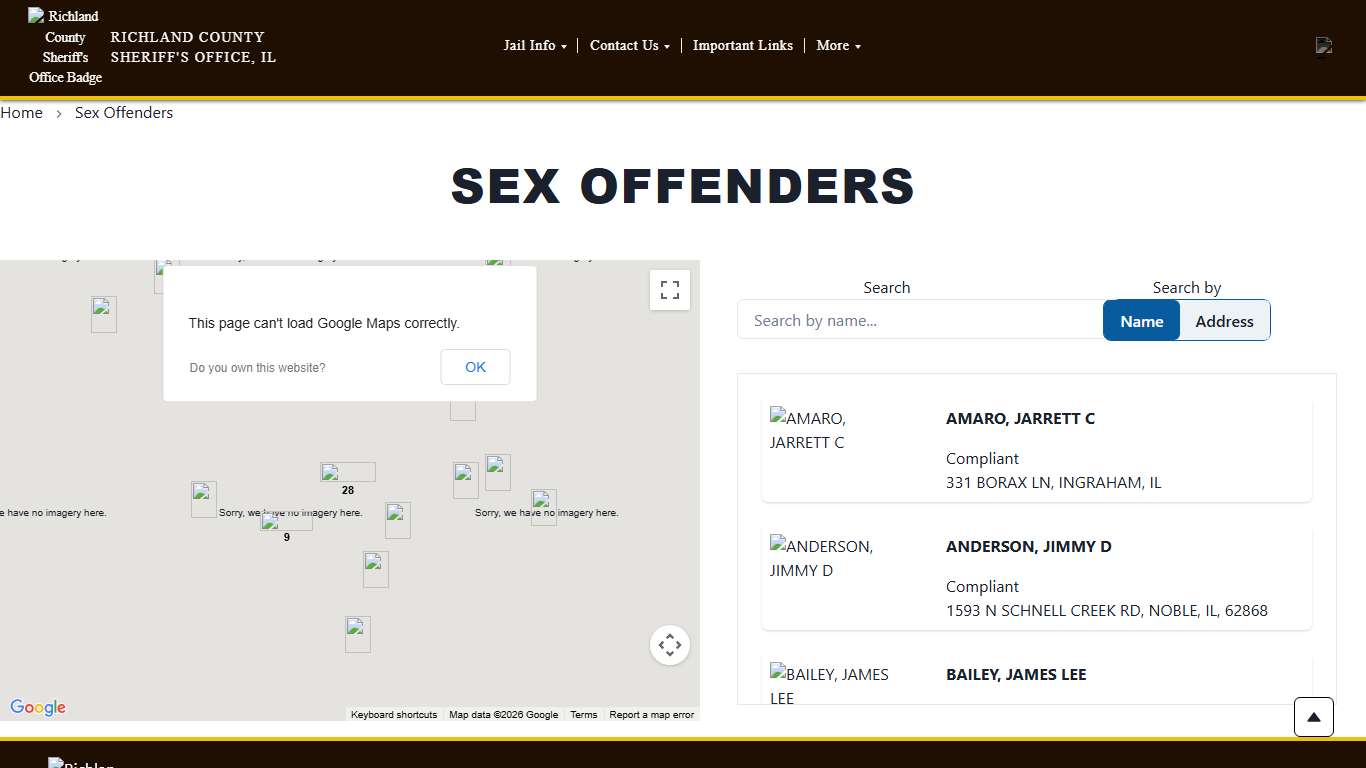Expand the More navigation dropdown

[837, 45]
